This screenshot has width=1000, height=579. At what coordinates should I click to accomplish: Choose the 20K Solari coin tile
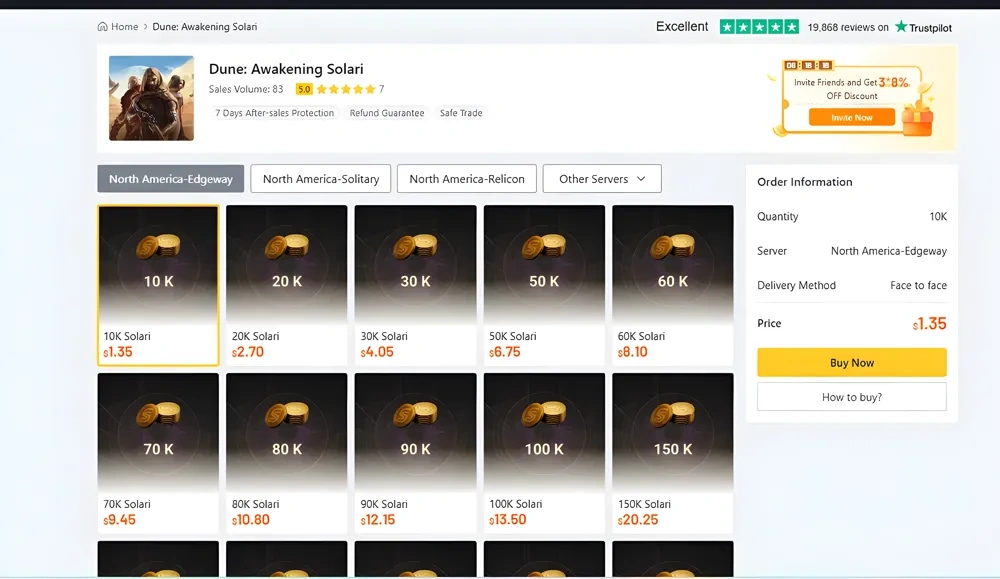tap(287, 285)
